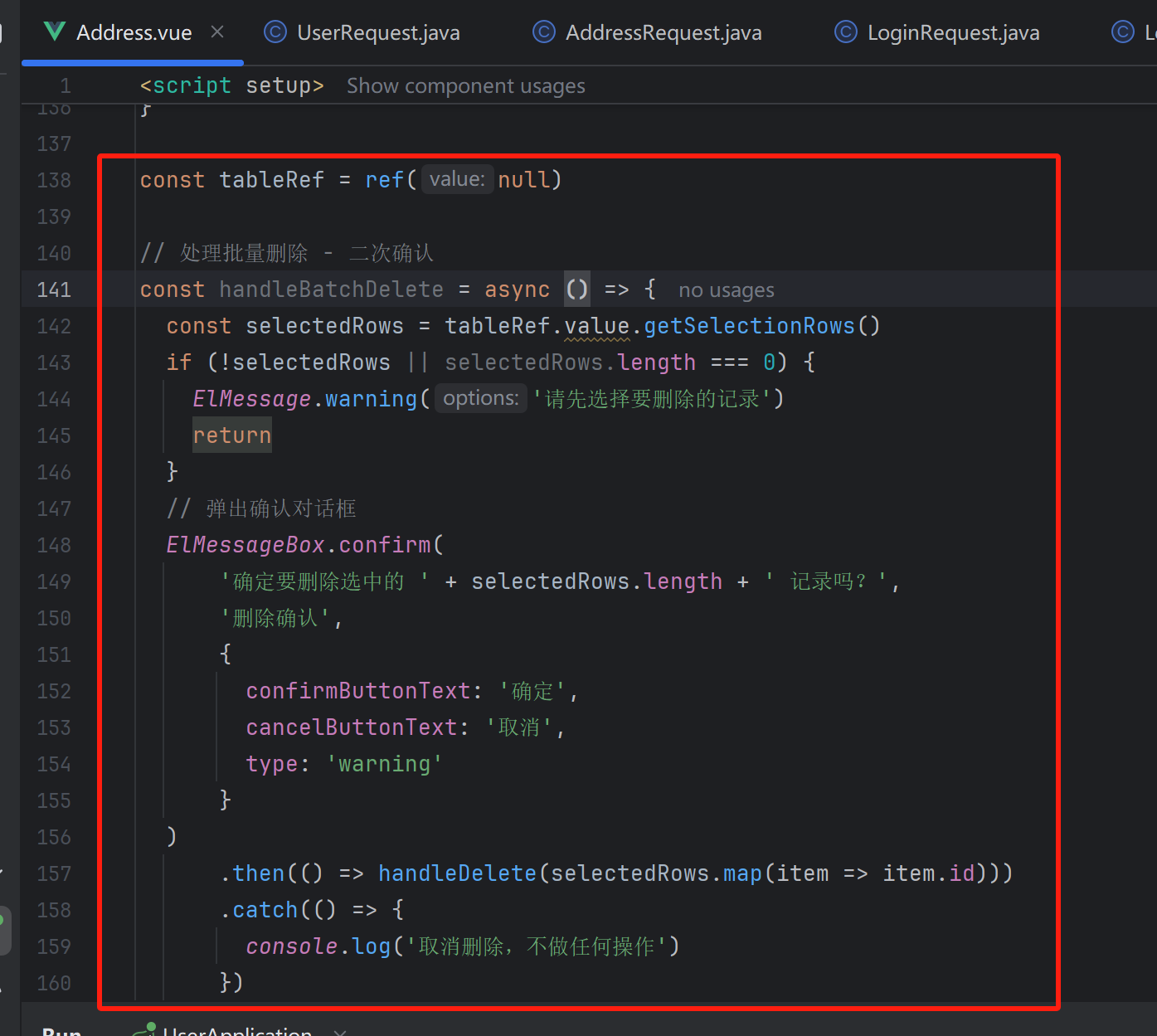Click the Vue file icon on Address.vue tab
This screenshot has width=1157, height=1036.
click(x=55, y=32)
